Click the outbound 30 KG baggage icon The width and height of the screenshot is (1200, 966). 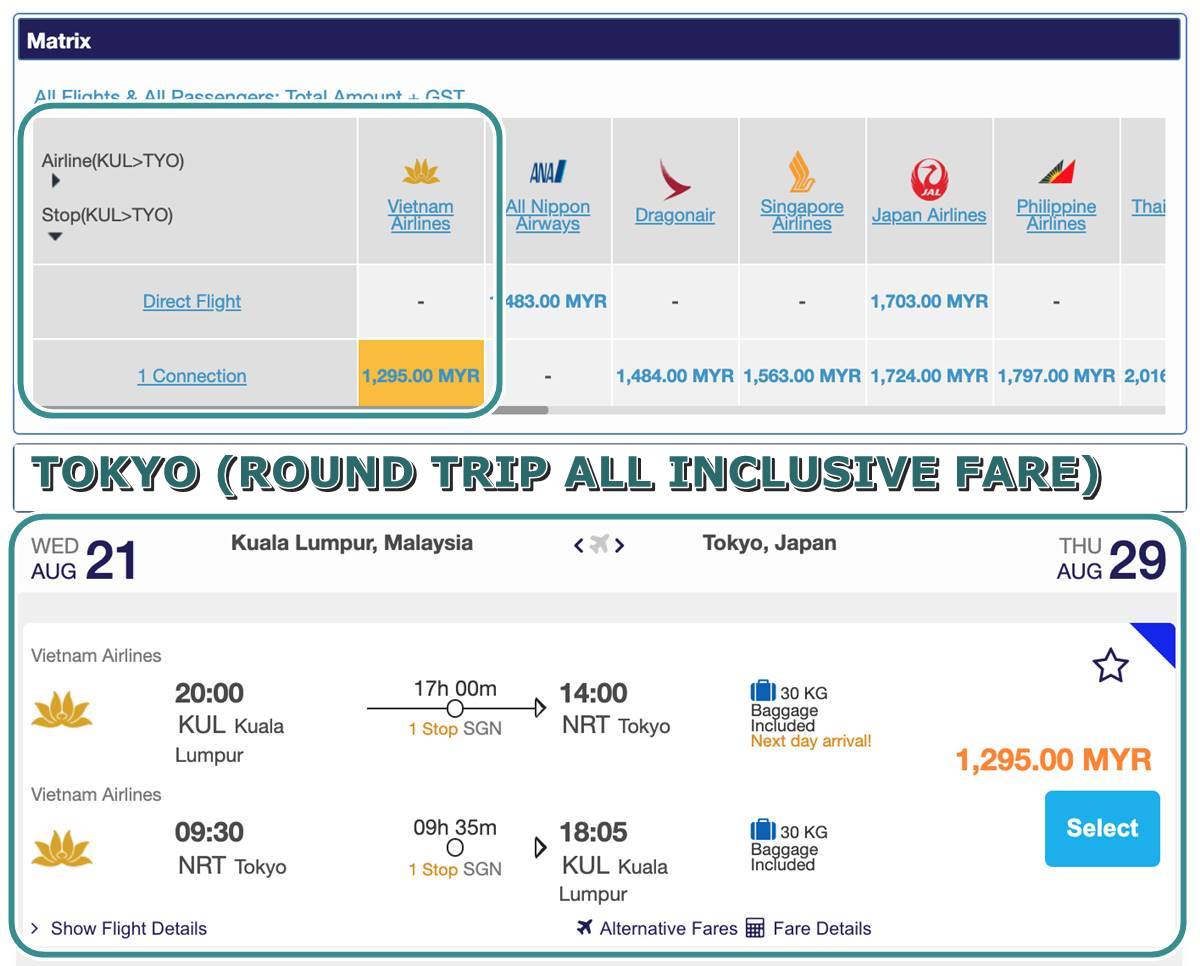[763, 691]
